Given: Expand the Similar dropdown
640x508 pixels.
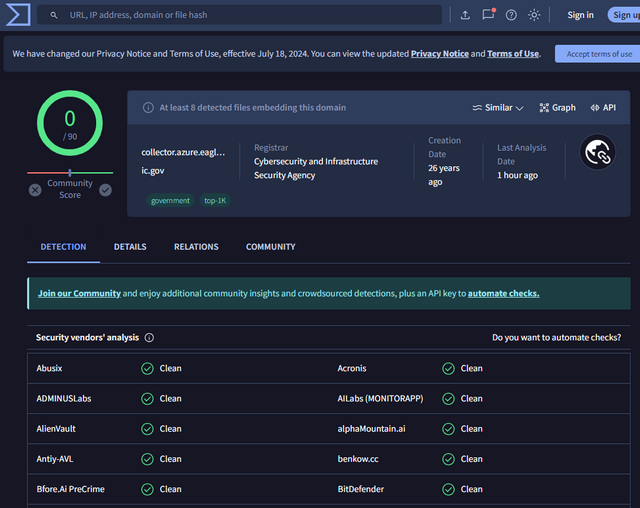Looking at the screenshot, I should [x=498, y=108].
